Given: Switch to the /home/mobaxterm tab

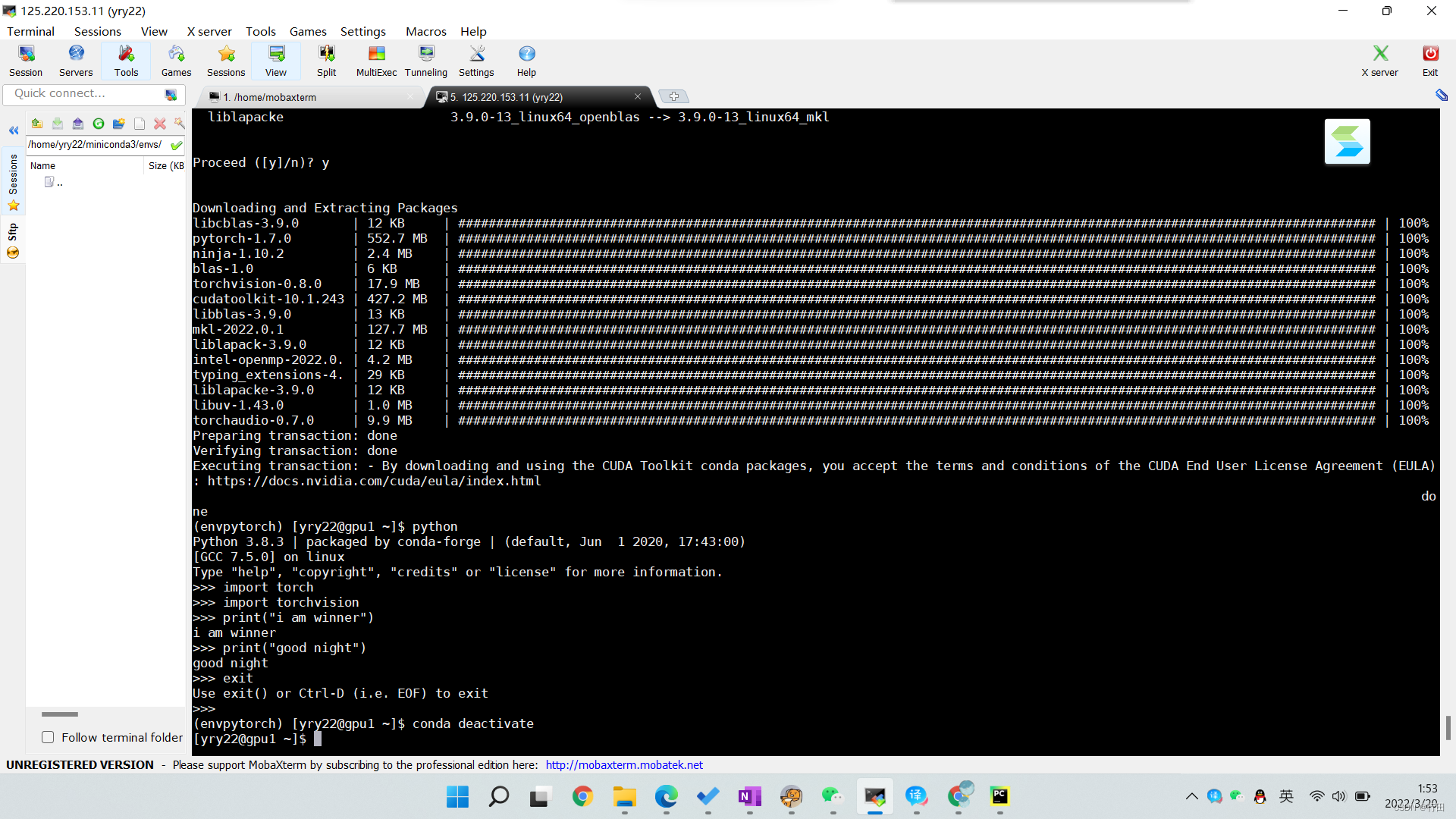Looking at the screenshot, I should coord(269,97).
